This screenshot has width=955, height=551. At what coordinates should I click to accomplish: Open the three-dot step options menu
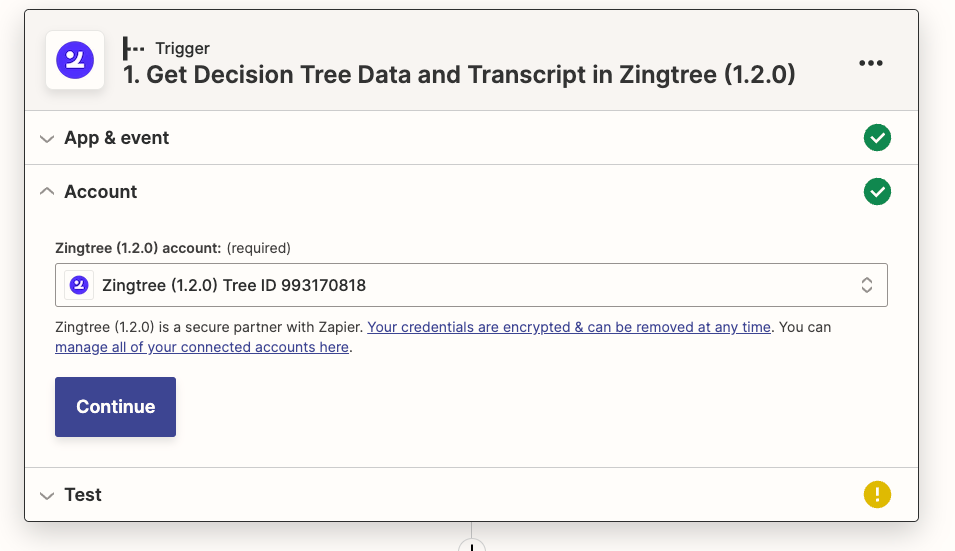[x=870, y=63]
